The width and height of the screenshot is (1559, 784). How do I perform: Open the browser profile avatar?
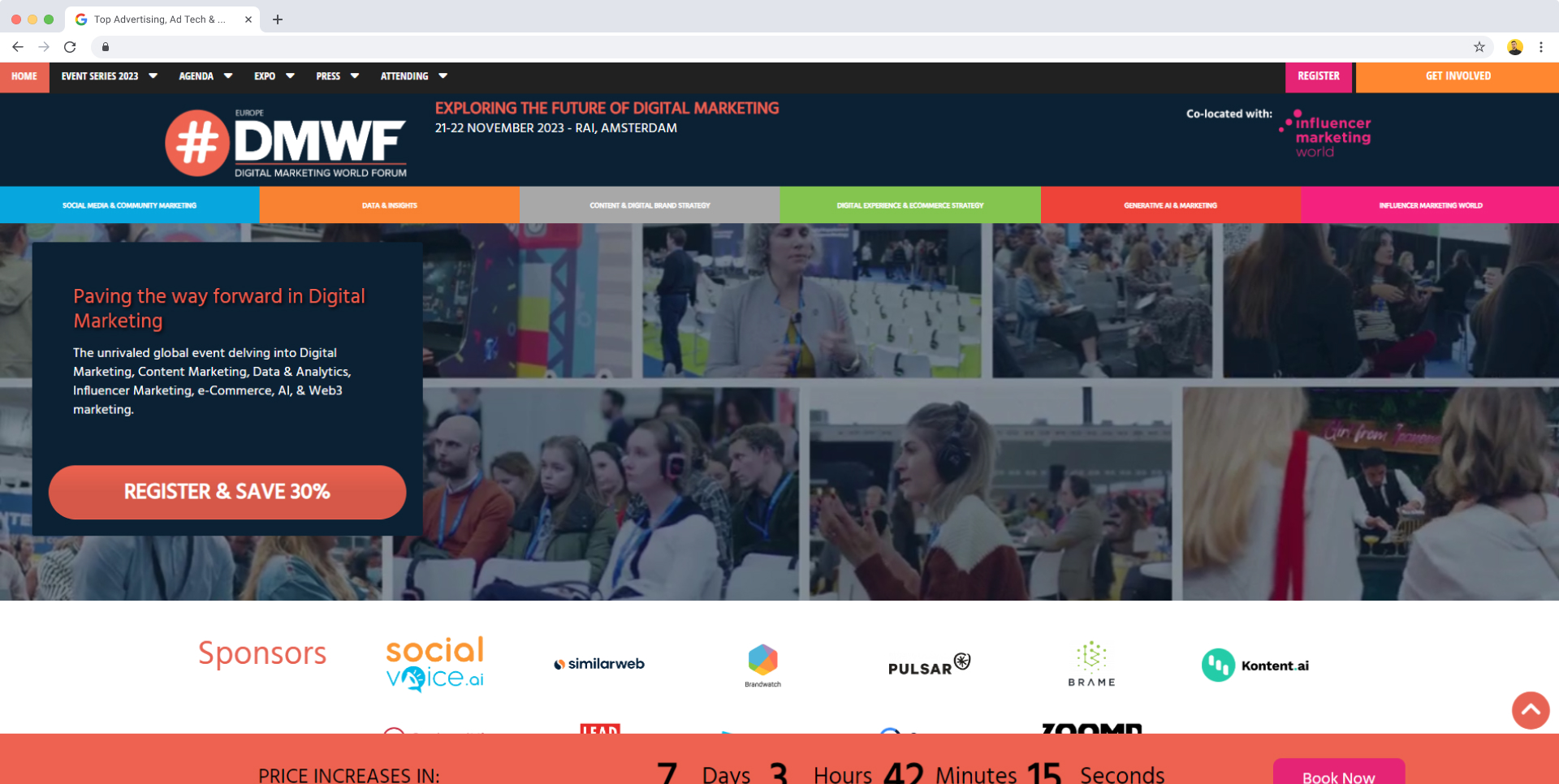pyautogui.click(x=1515, y=47)
